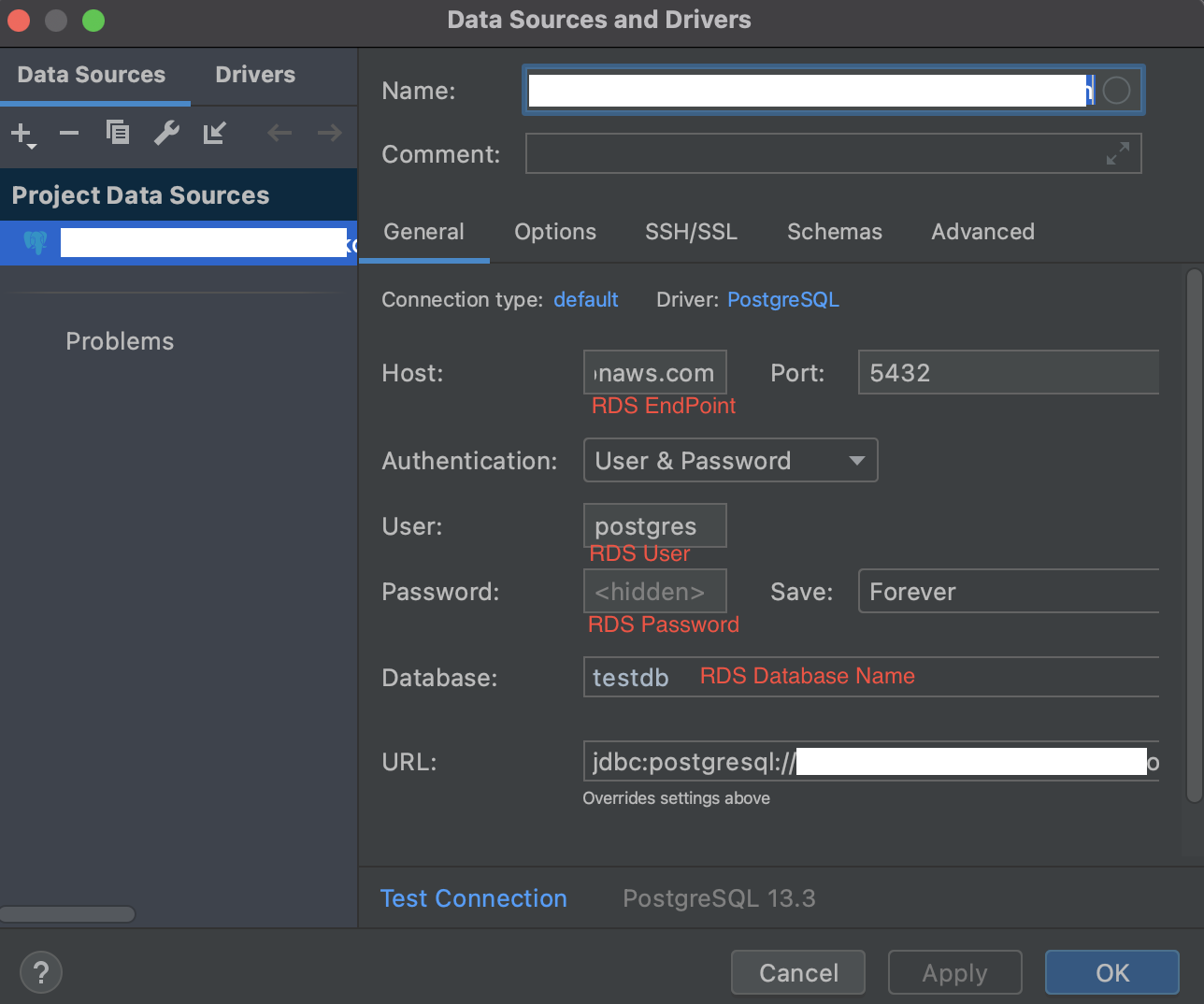Switch to the Data Sources tab

(92, 75)
